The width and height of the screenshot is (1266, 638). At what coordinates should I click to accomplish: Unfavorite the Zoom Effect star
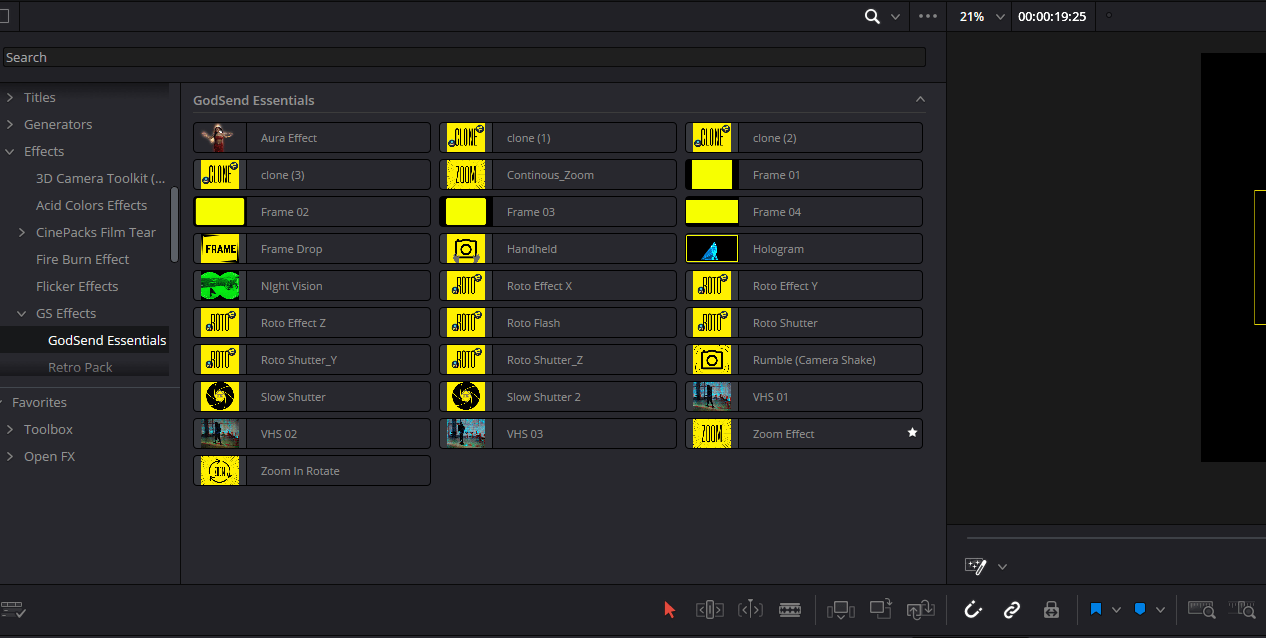click(911, 433)
